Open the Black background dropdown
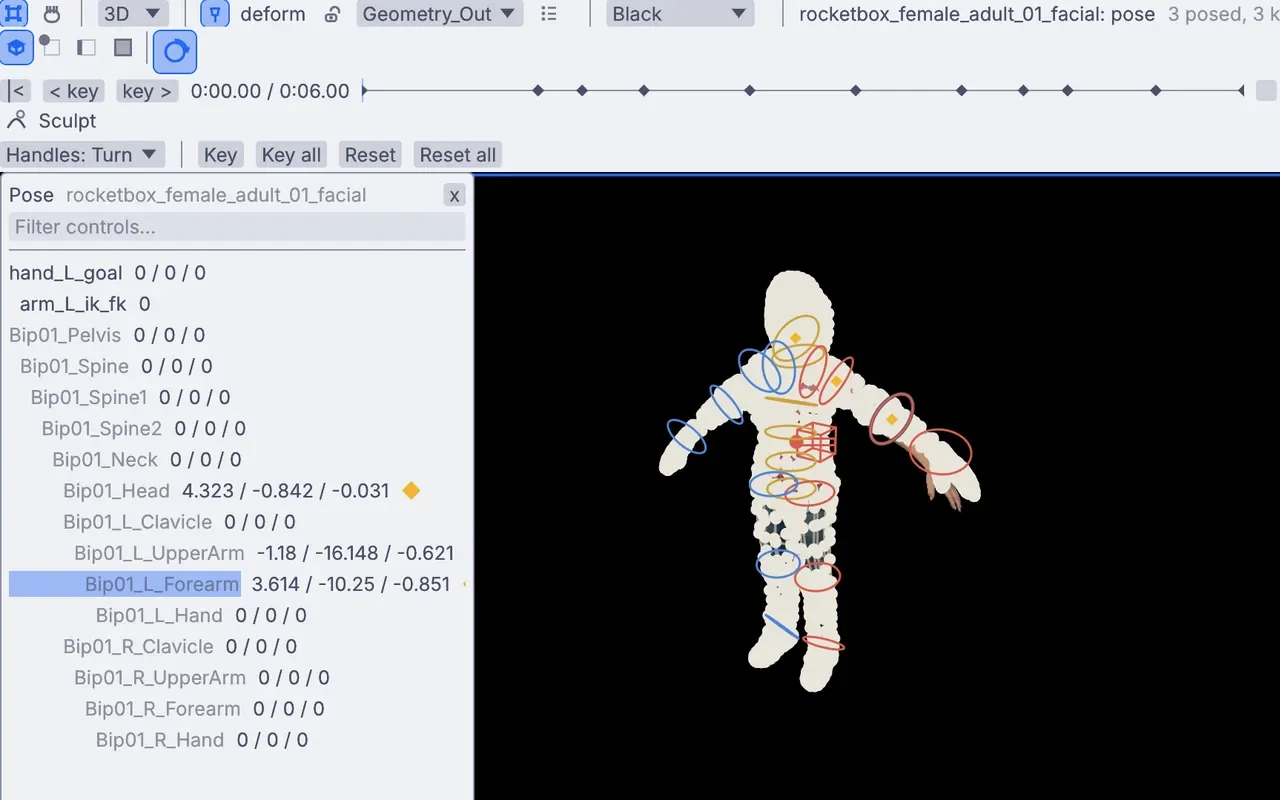The width and height of the screenshot is (1280, 800). click(x=680, y=14)
